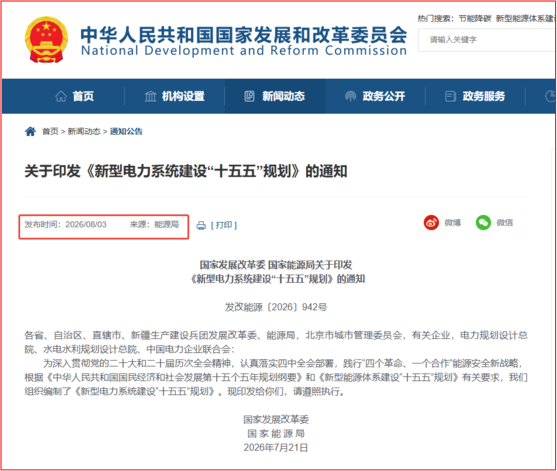557x471 pixels.
Task: Share via the WeChat icon
Action: (483, 223)
